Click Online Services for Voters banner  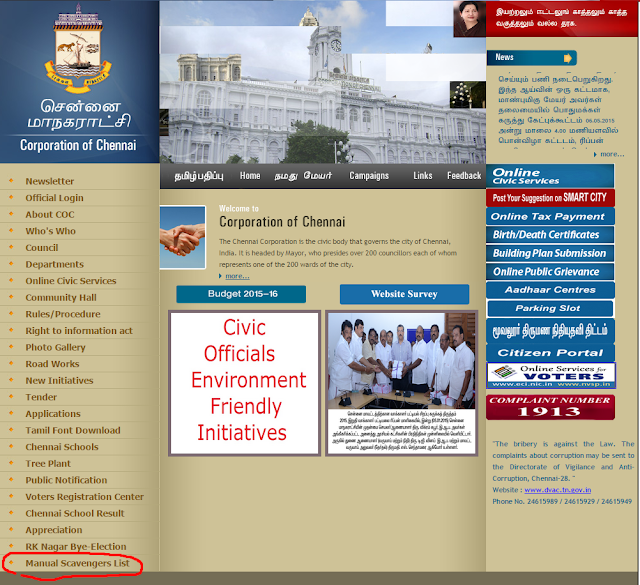click(x=551, y=376)
